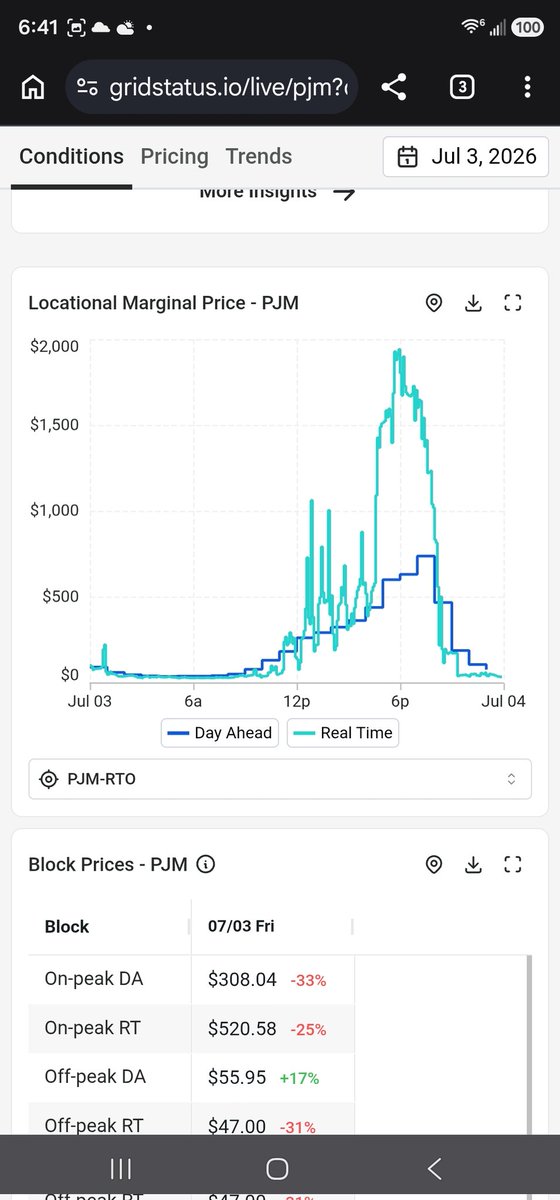Viewport: 560px width, 1200px height.
Task: Open the browser three-dot overflow menu
Action: click(527, 87)
